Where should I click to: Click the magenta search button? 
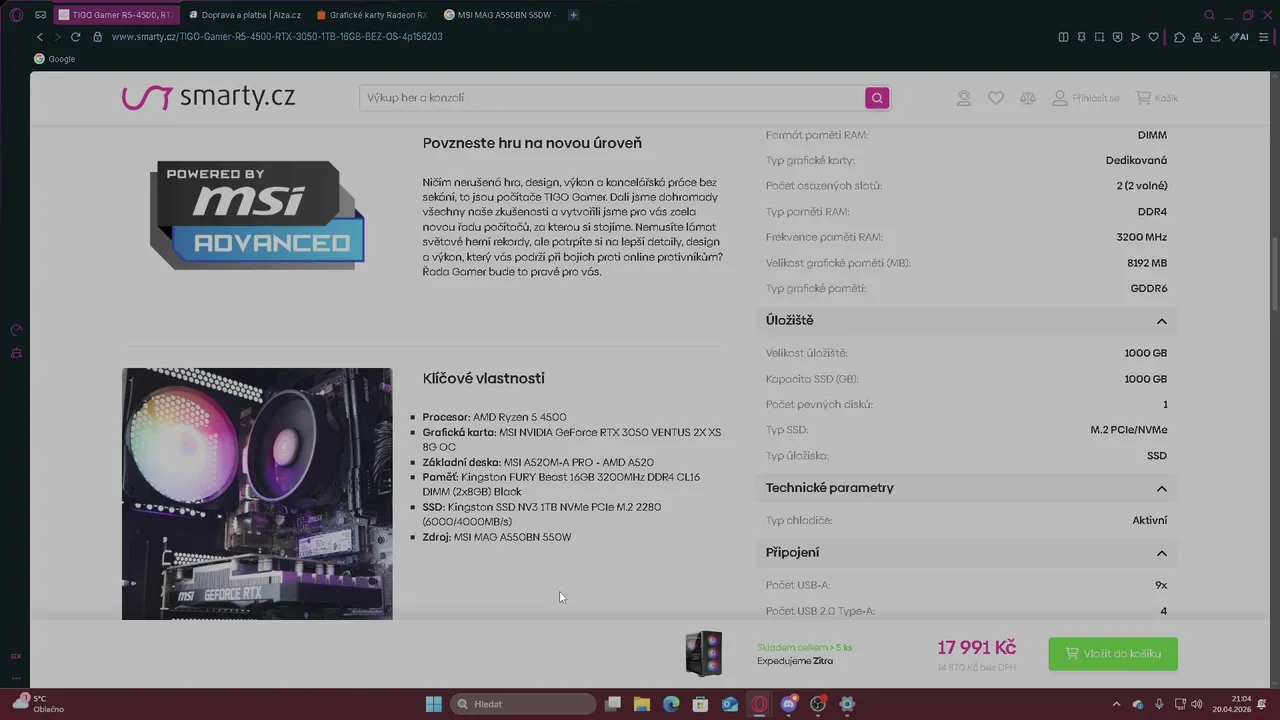coord(877,98)
